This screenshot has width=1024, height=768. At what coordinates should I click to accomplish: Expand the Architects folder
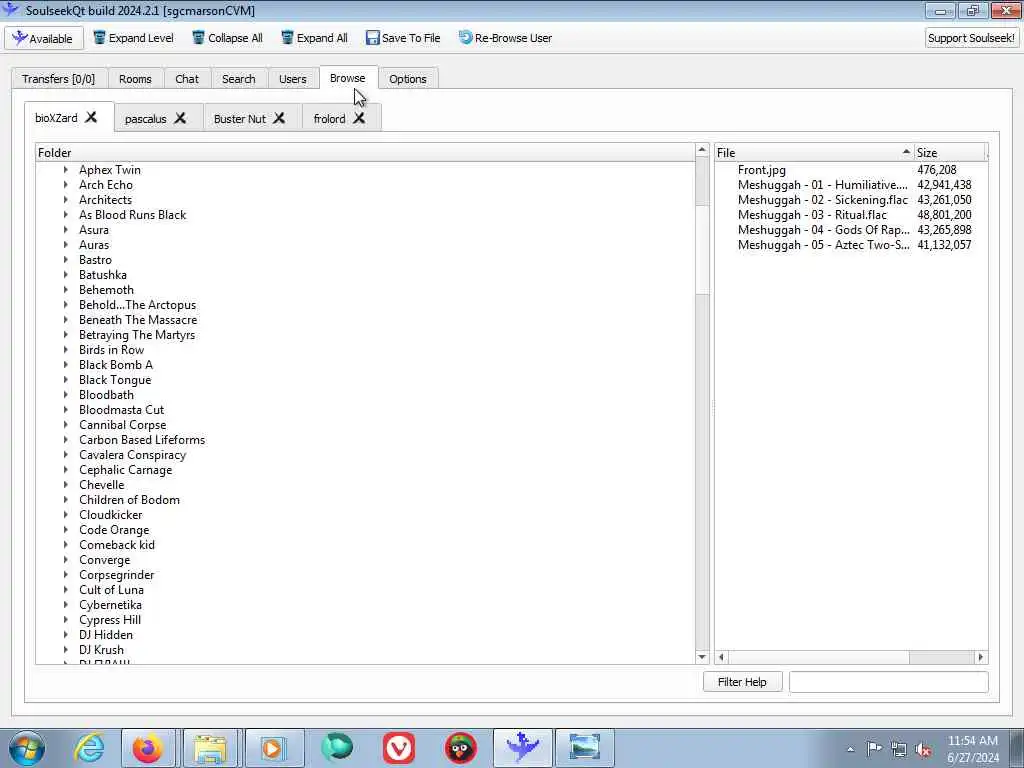click(65, 200)
